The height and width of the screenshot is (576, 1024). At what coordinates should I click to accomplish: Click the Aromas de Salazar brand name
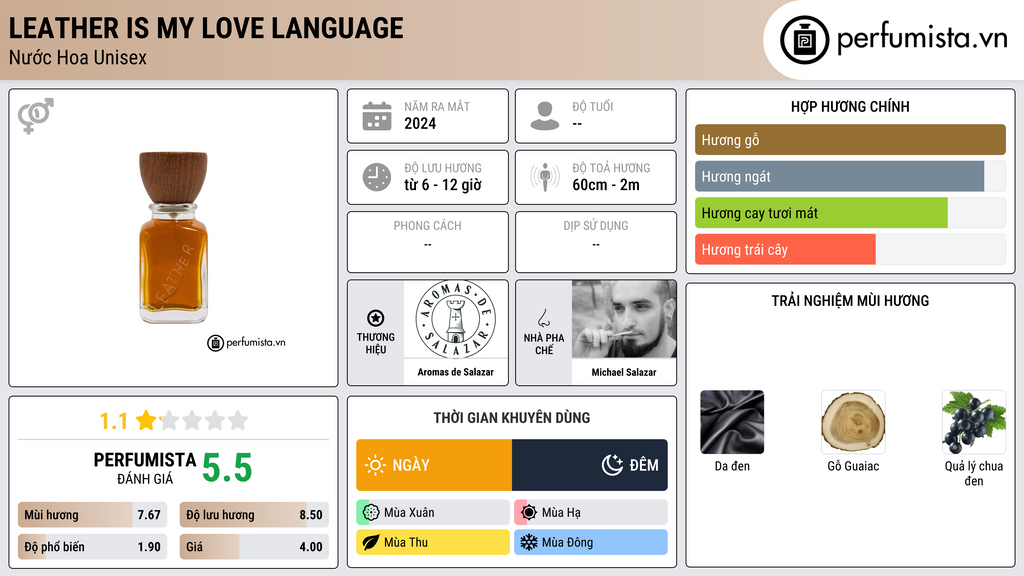click(455, 372)
